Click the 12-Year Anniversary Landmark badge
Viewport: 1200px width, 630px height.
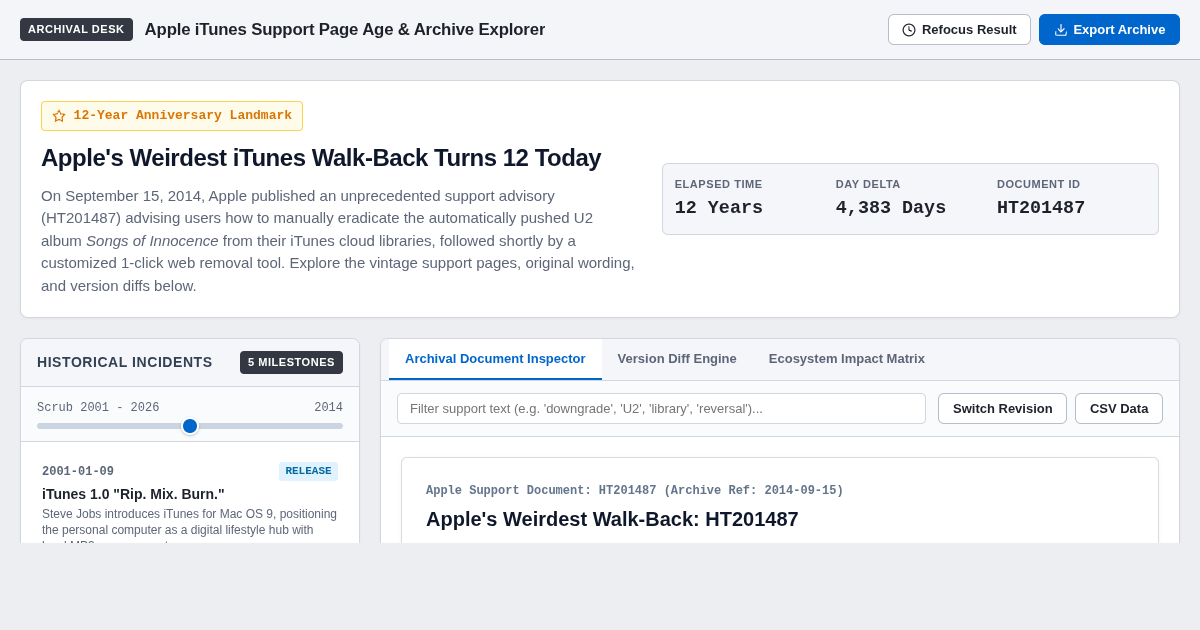172,116
